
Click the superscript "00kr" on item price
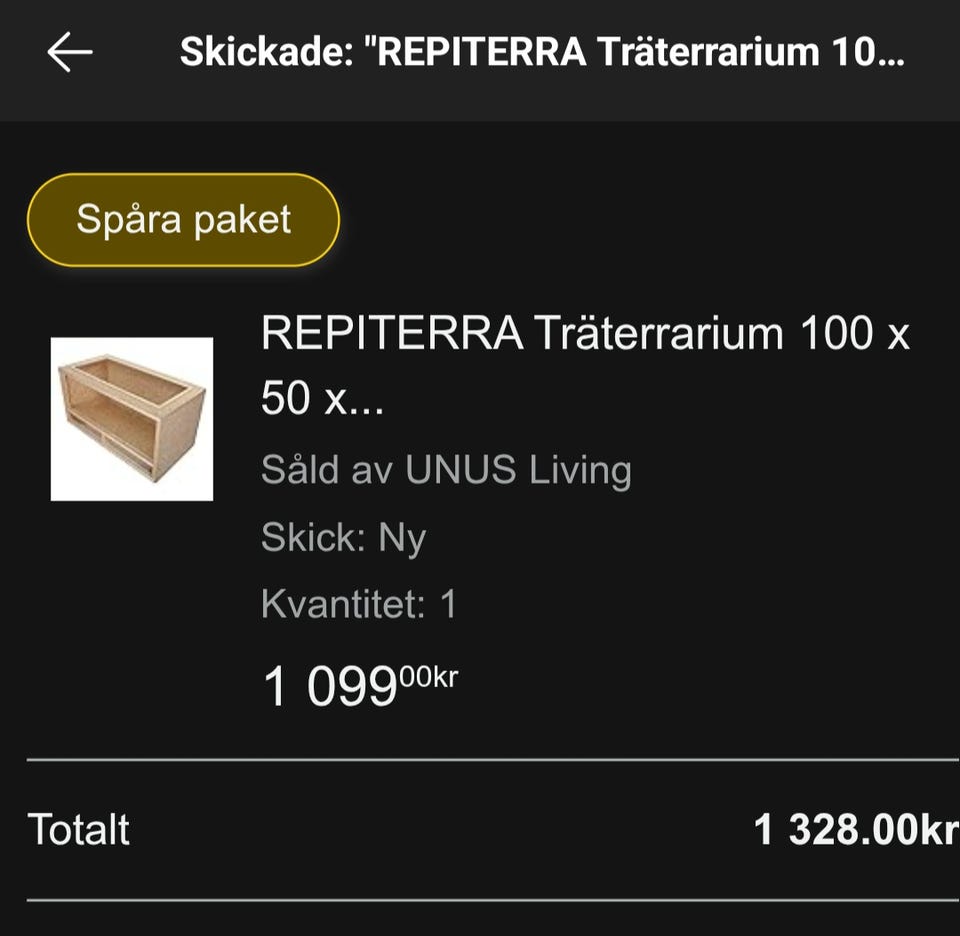click(x=429, y=677)
